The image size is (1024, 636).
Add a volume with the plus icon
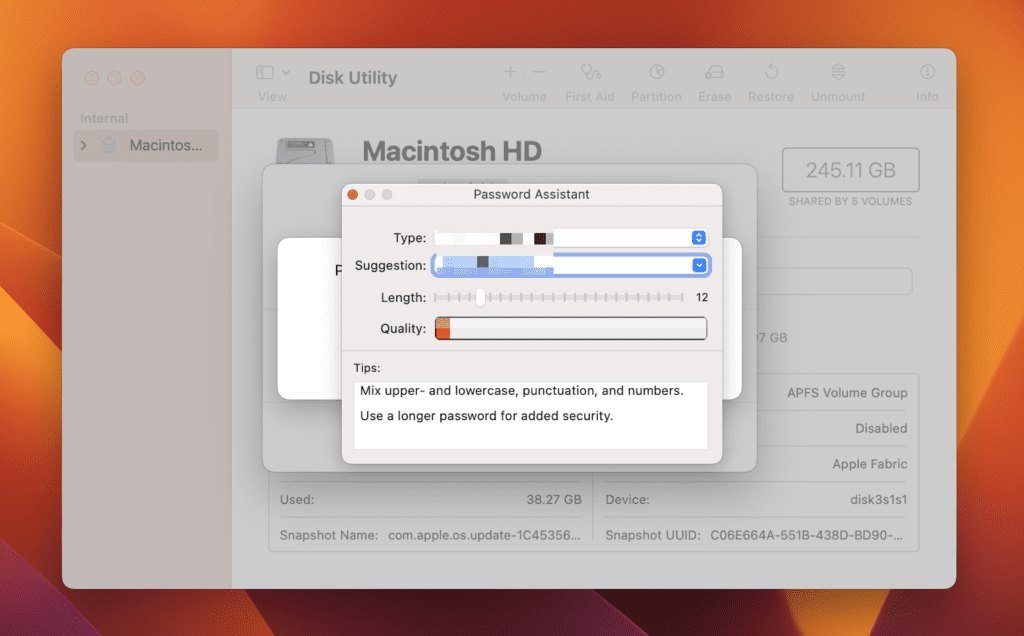pos(510,72)
